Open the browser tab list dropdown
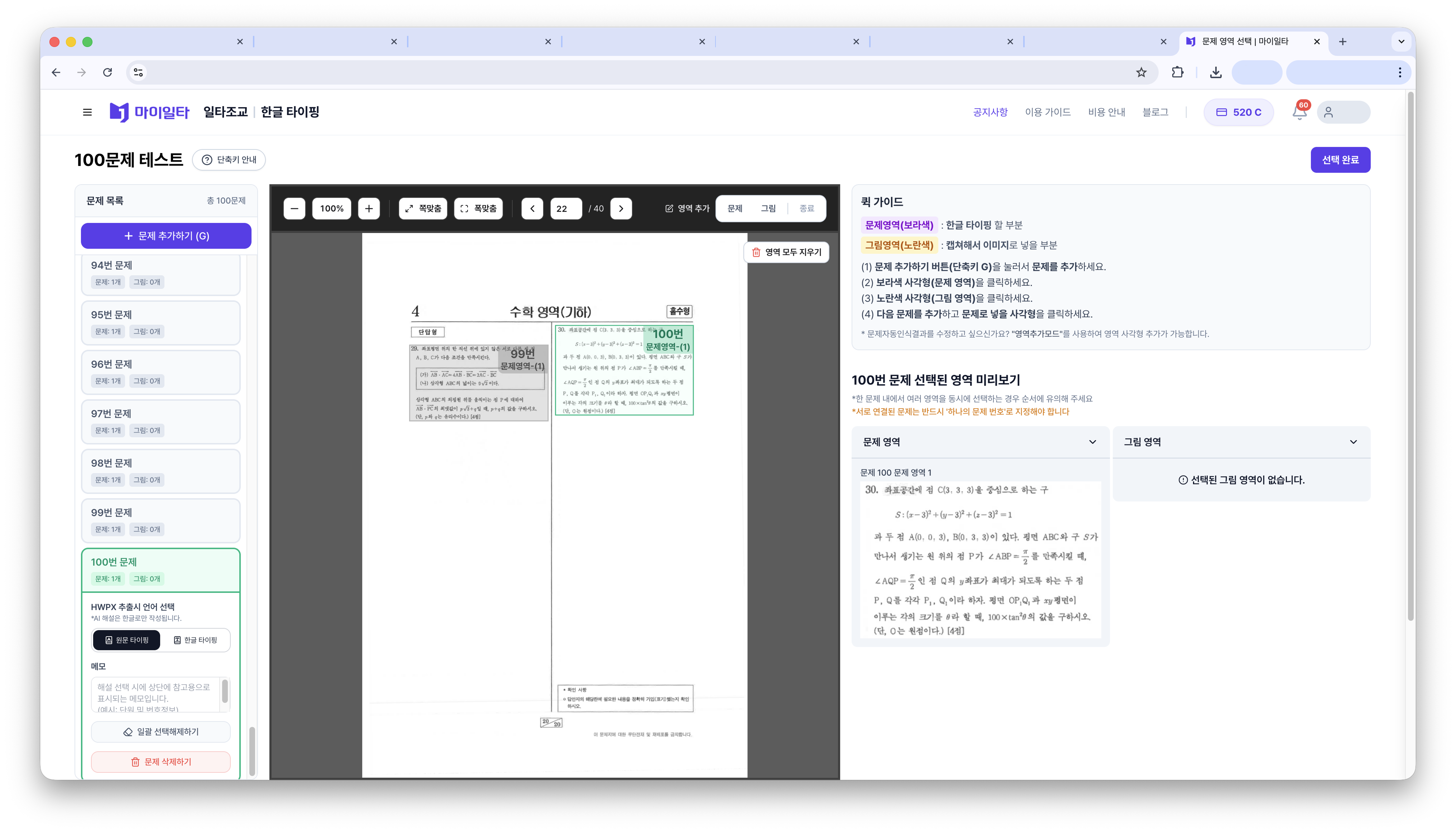 point(1401,41)
